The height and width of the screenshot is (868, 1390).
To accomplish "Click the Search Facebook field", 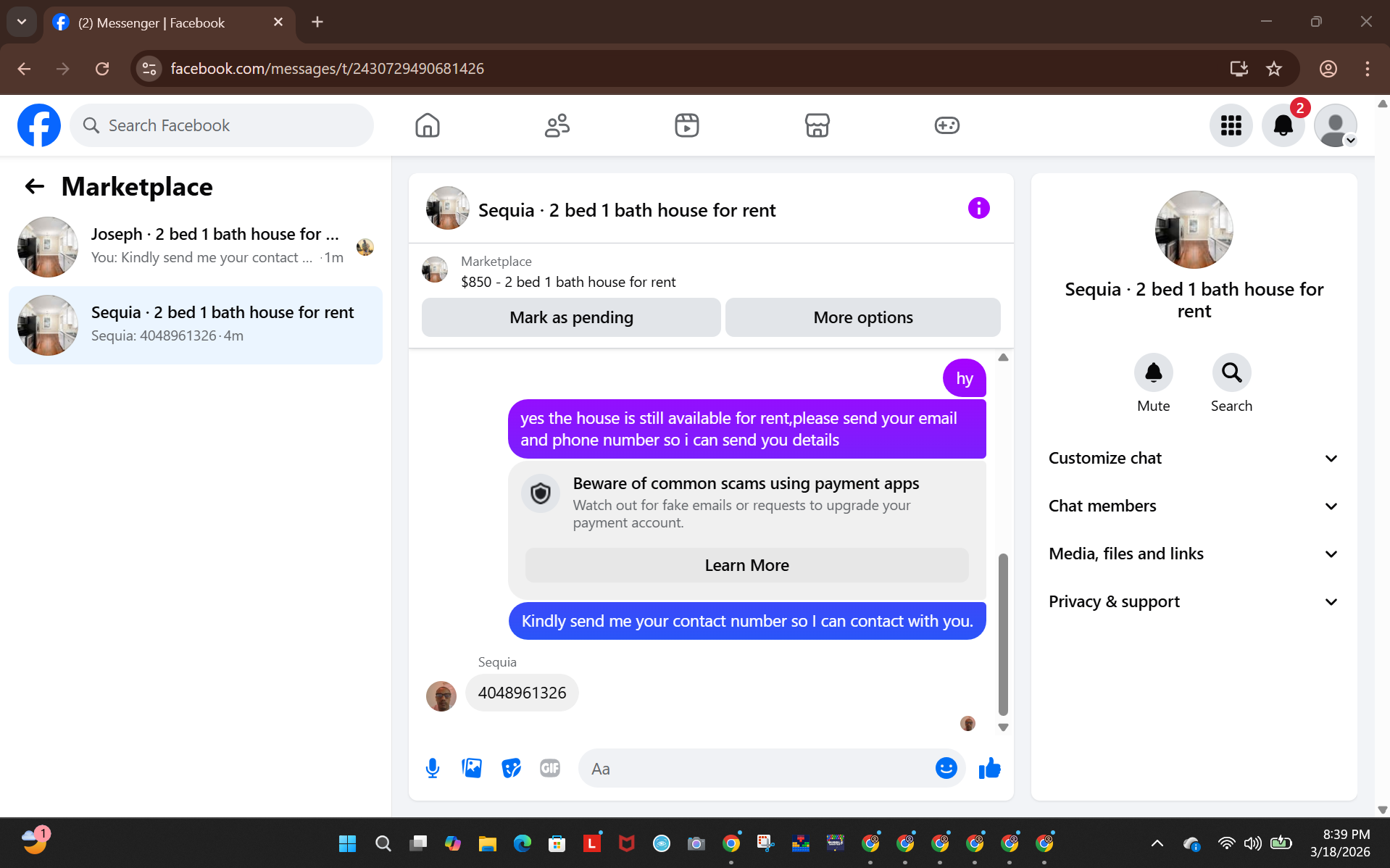I will pyautogui.click(x=222, y=125).
